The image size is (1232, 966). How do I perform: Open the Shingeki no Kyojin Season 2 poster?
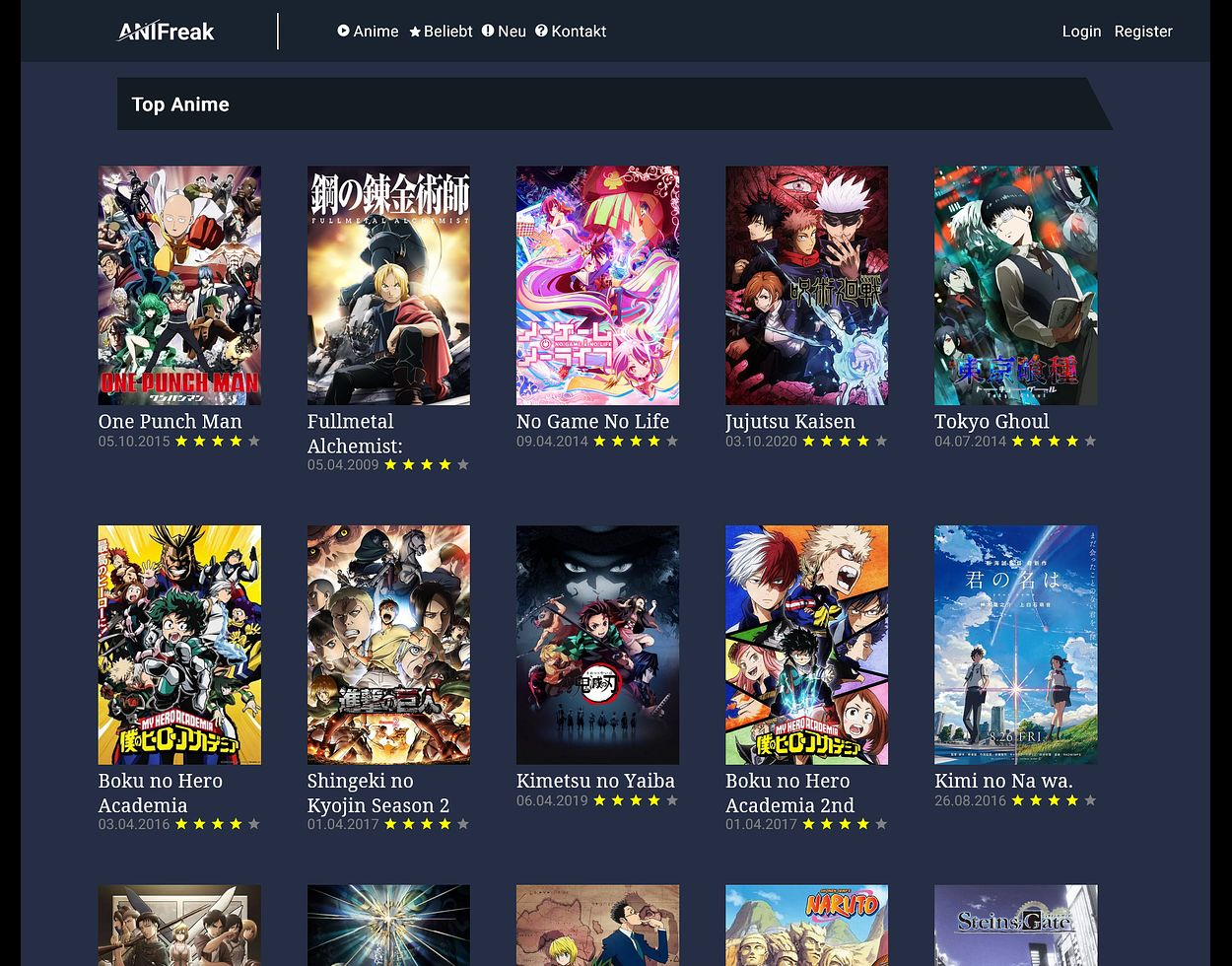tap(388, 645)
